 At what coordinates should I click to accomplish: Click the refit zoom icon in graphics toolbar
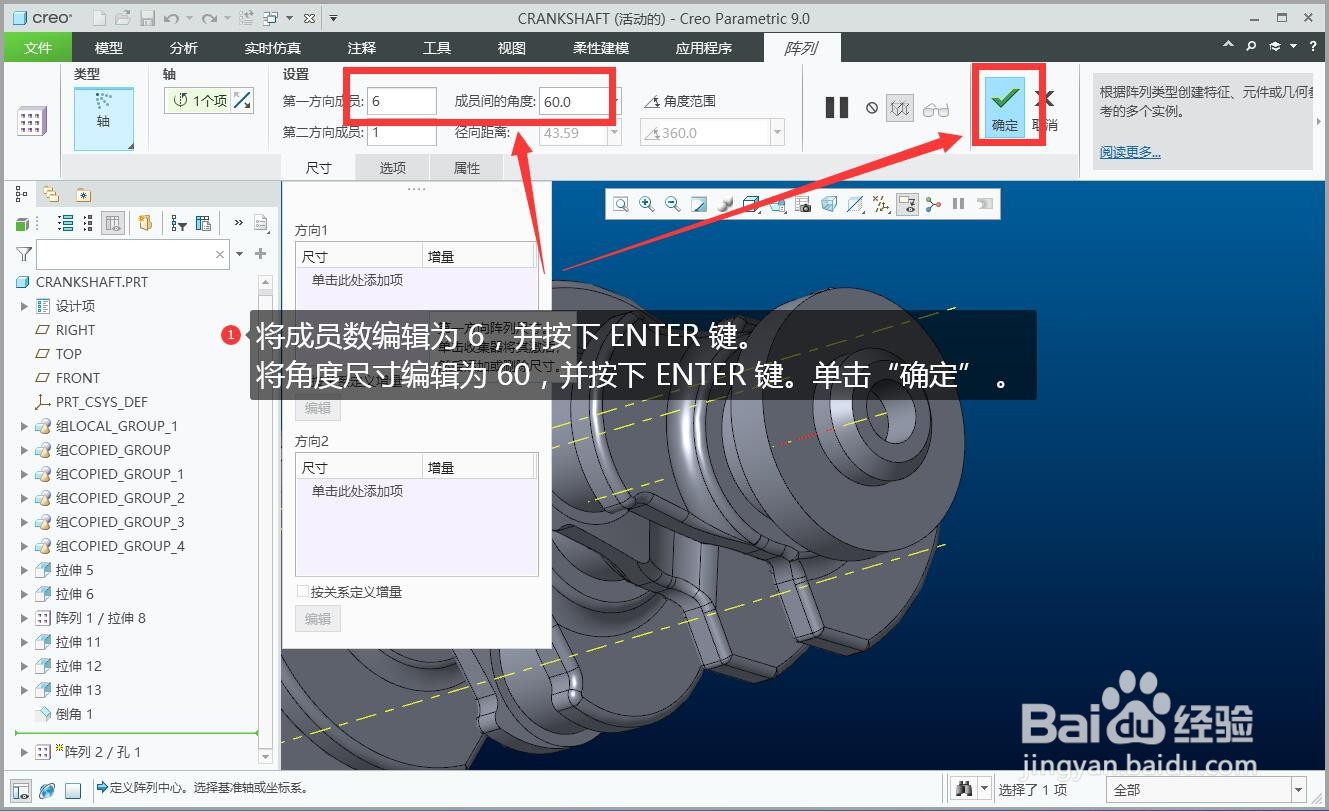(x=621, y=204)
